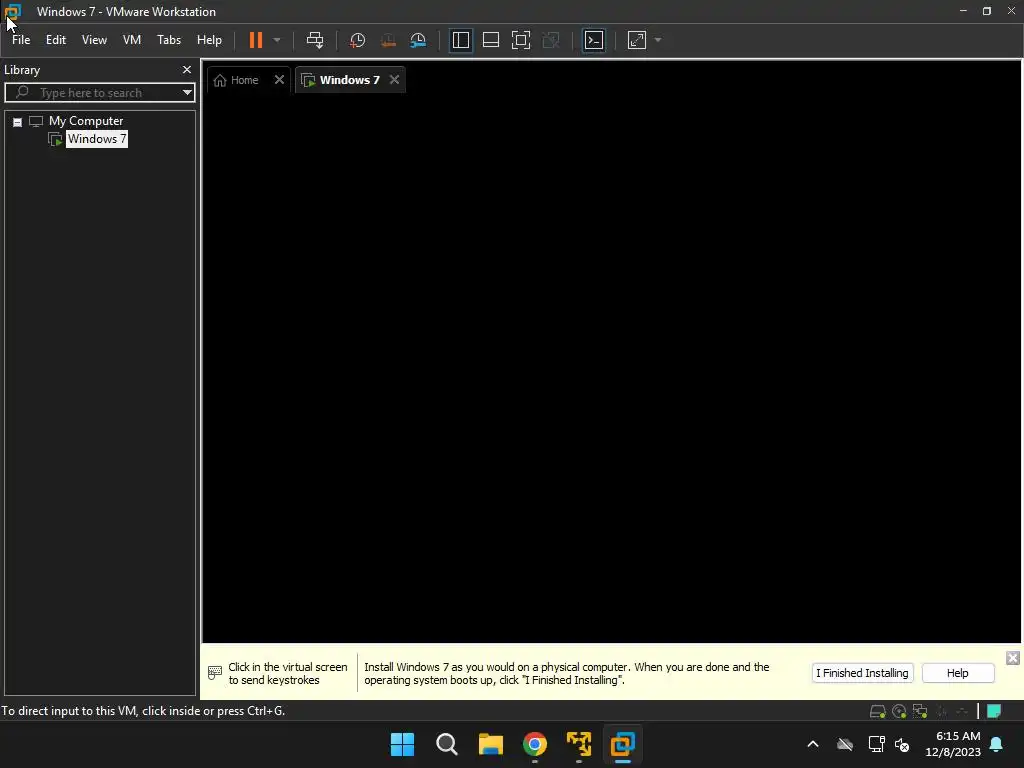Click the muted volume tray icon
Image resolution: width=1024 pixels, height=768 pixels.
[902, 744]
